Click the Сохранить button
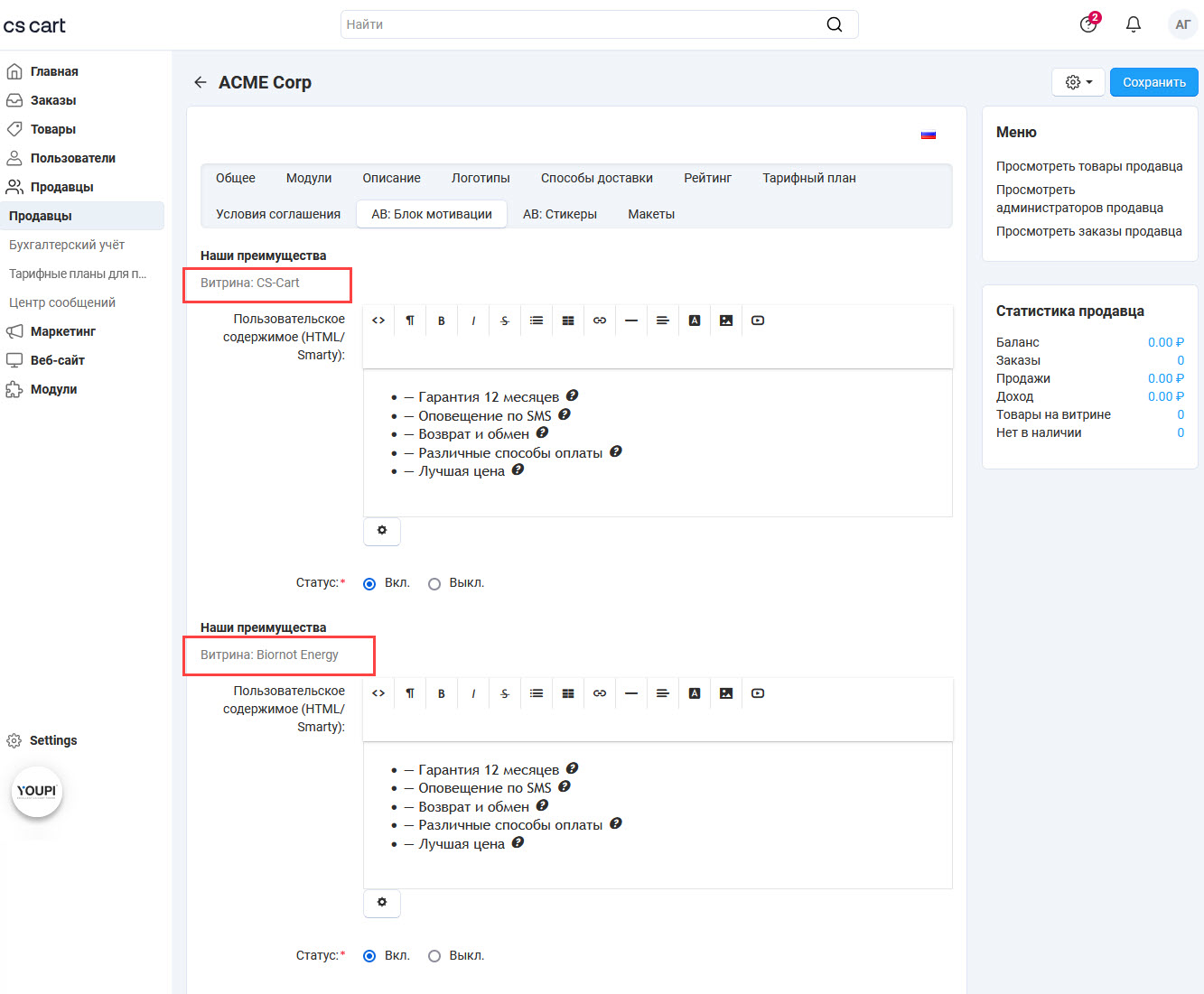This screenshot has height=994, width=1204. (1153, 82)
